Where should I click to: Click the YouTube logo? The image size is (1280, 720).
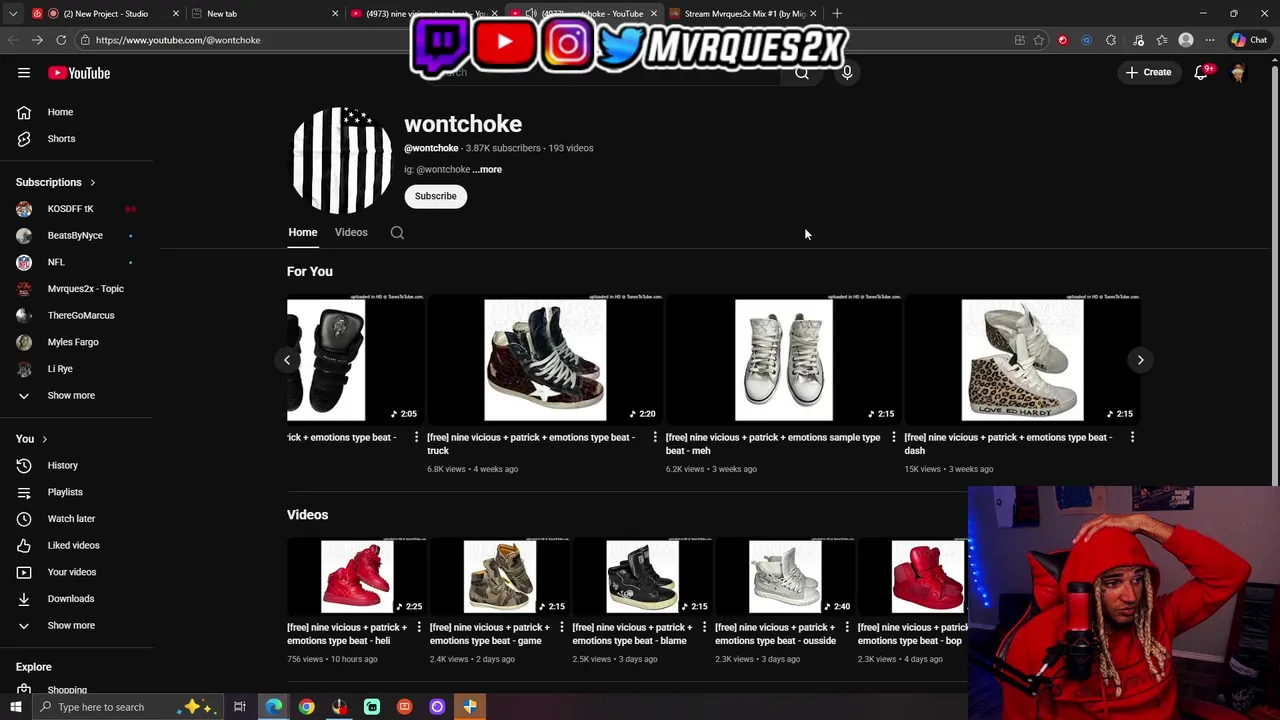pyautogui.click(x=79, y=73)
